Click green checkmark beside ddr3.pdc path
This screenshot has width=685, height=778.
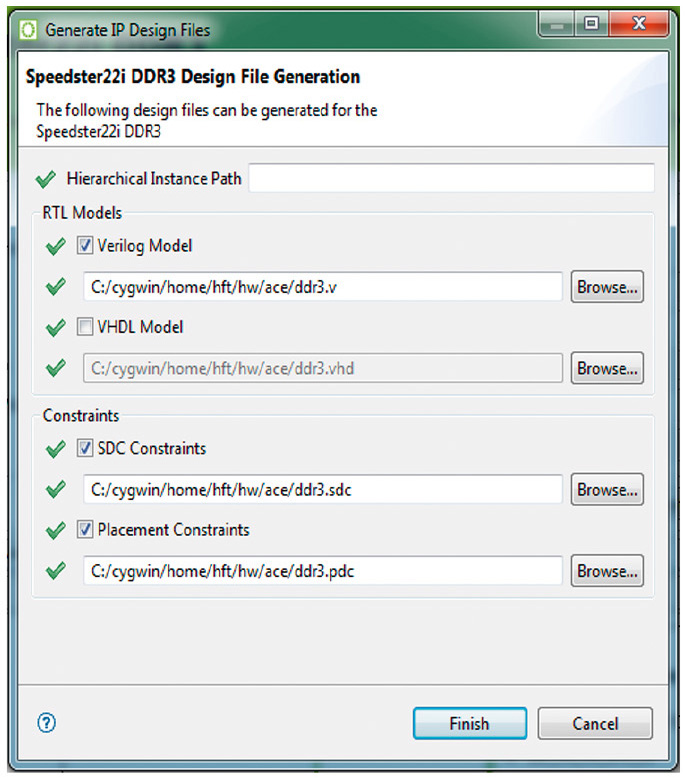(56, 571)
